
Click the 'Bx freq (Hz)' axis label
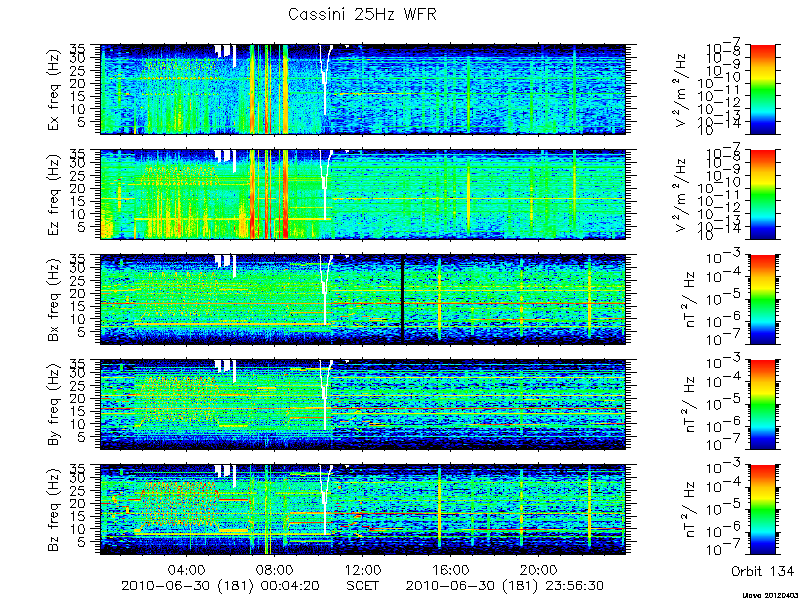click(x=55, y=300)
